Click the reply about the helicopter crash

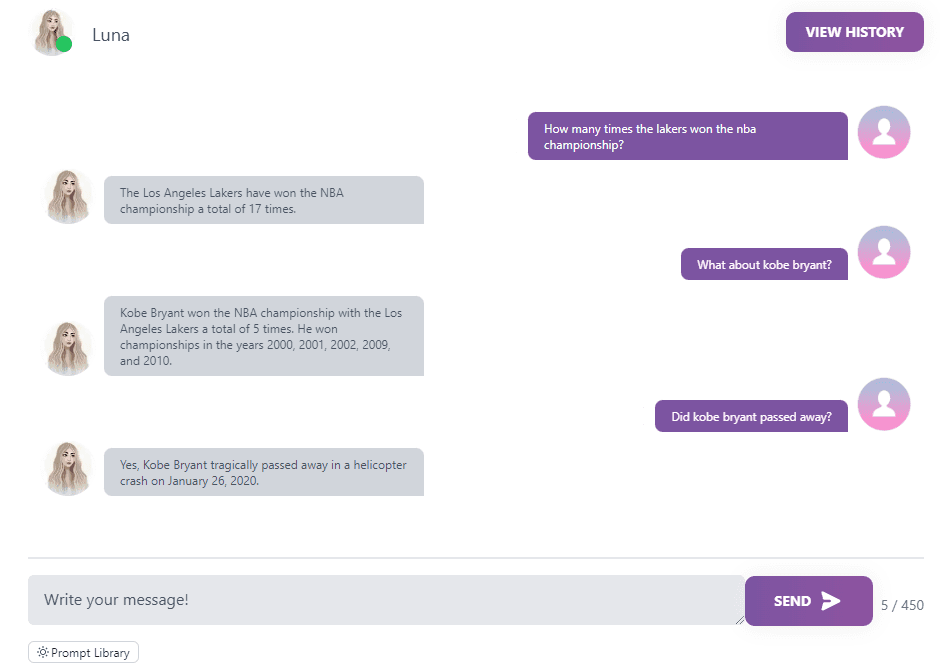pyautogui.click(x=264, y=472)
